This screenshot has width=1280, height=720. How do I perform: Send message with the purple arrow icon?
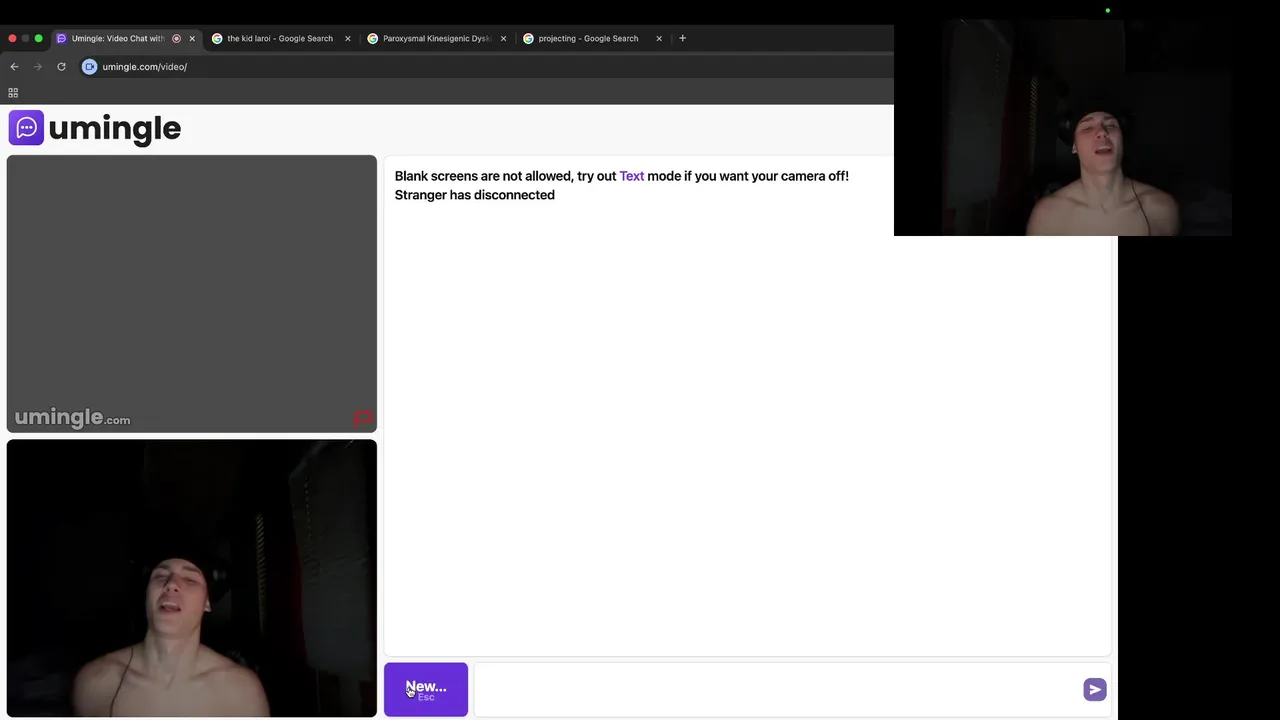click(1095, 690)
